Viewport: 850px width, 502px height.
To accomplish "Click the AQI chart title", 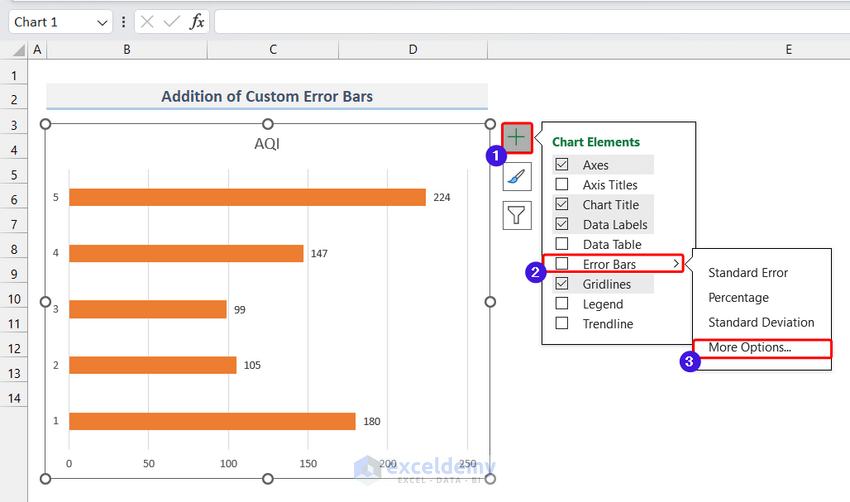I will (x=267, y=144).
